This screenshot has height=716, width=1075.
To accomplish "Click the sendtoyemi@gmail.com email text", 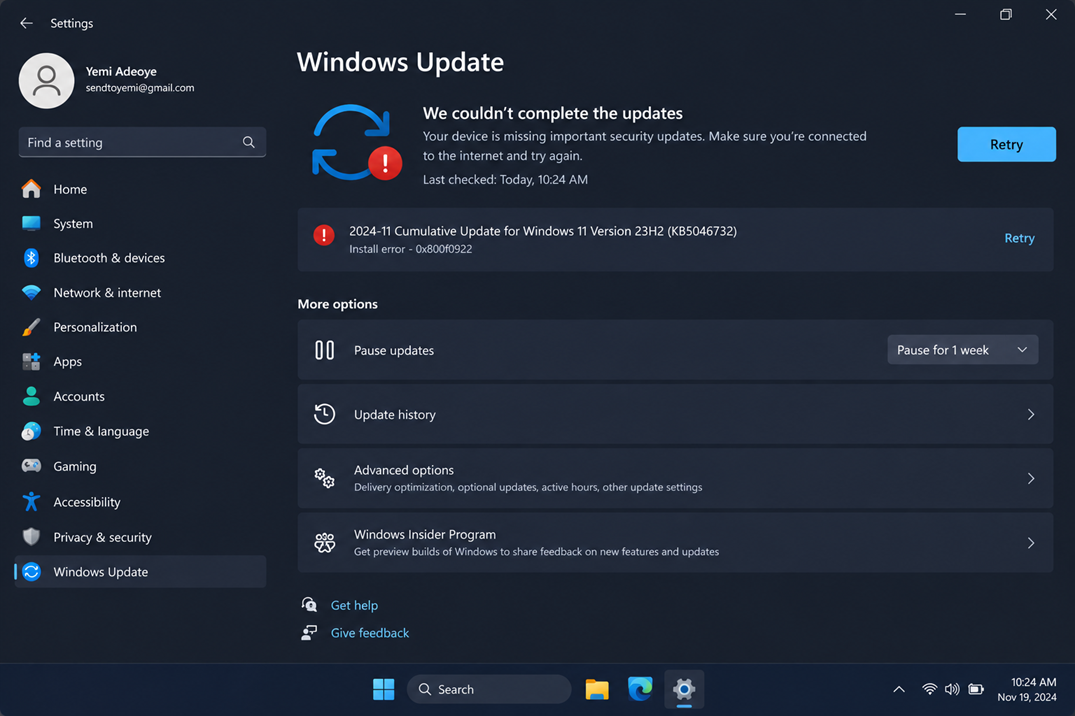I will click(140, 88).
